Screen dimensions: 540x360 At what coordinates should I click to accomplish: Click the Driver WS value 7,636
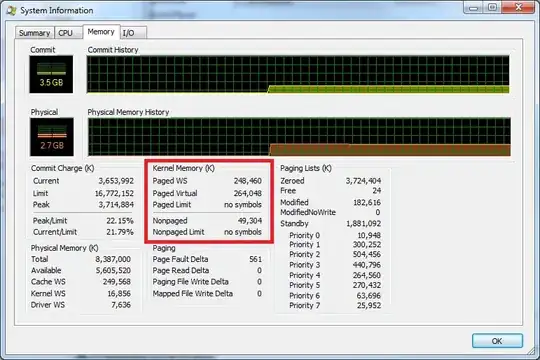121,305
